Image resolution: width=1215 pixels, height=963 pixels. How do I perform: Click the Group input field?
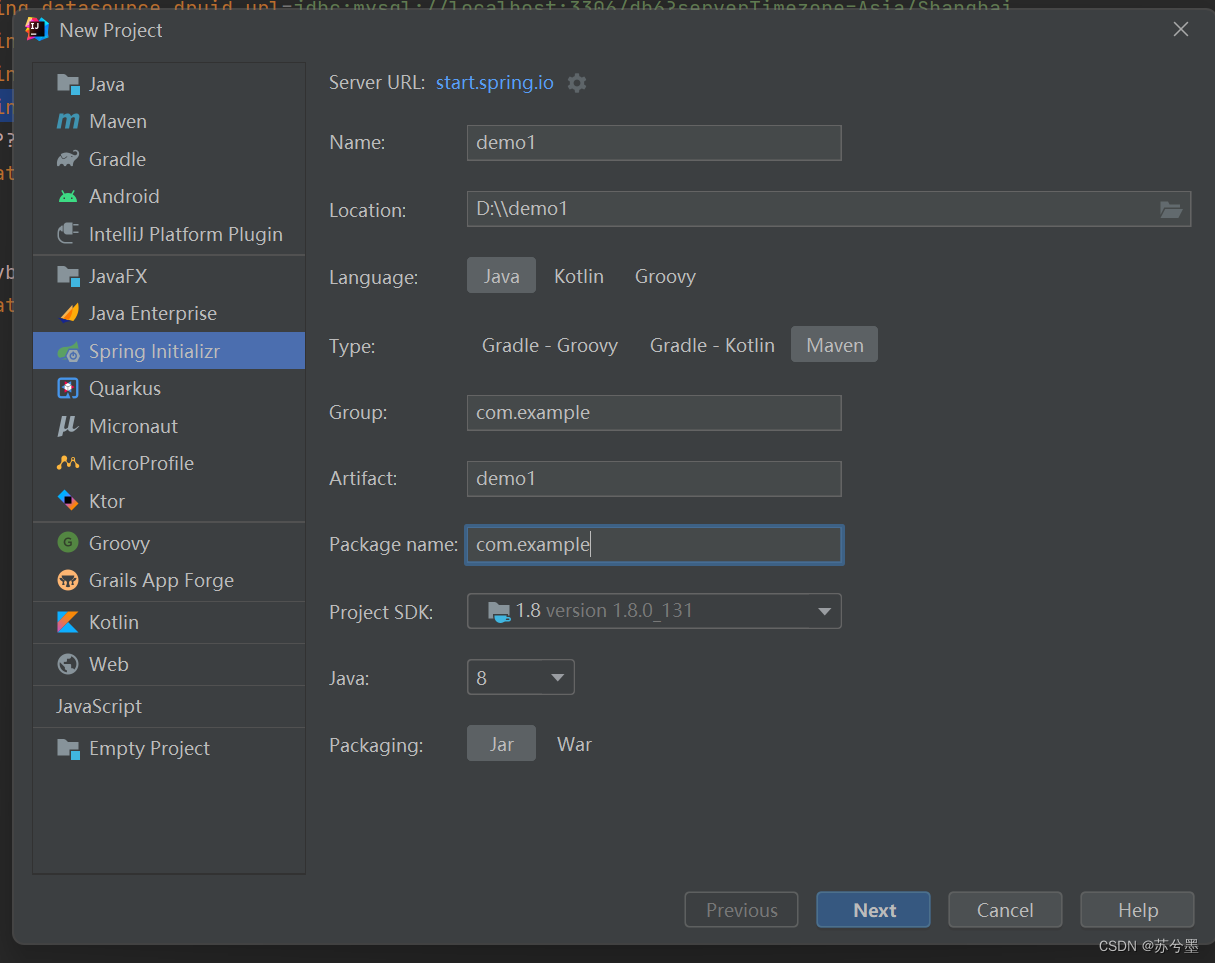(654, 413)
